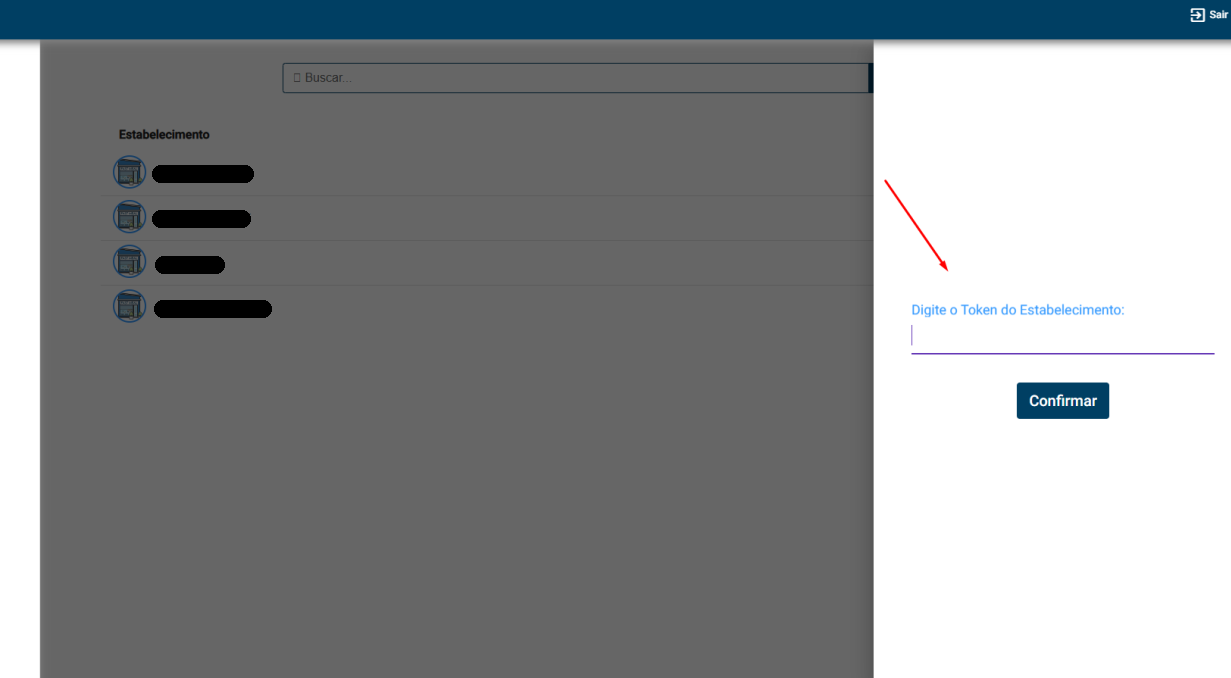Click empty space below Confirmar button
The height and width of the screenshot is (678, 1231).
pyautogui.click(x=1062, y=530)
